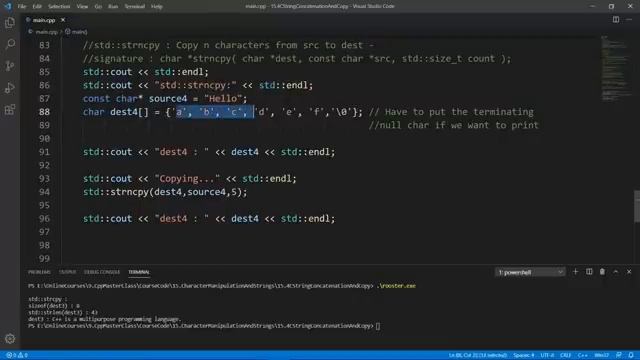Click the code minimap overview
Image resolution: width=640 pixels, height=360 pixels.
(616, 69)
